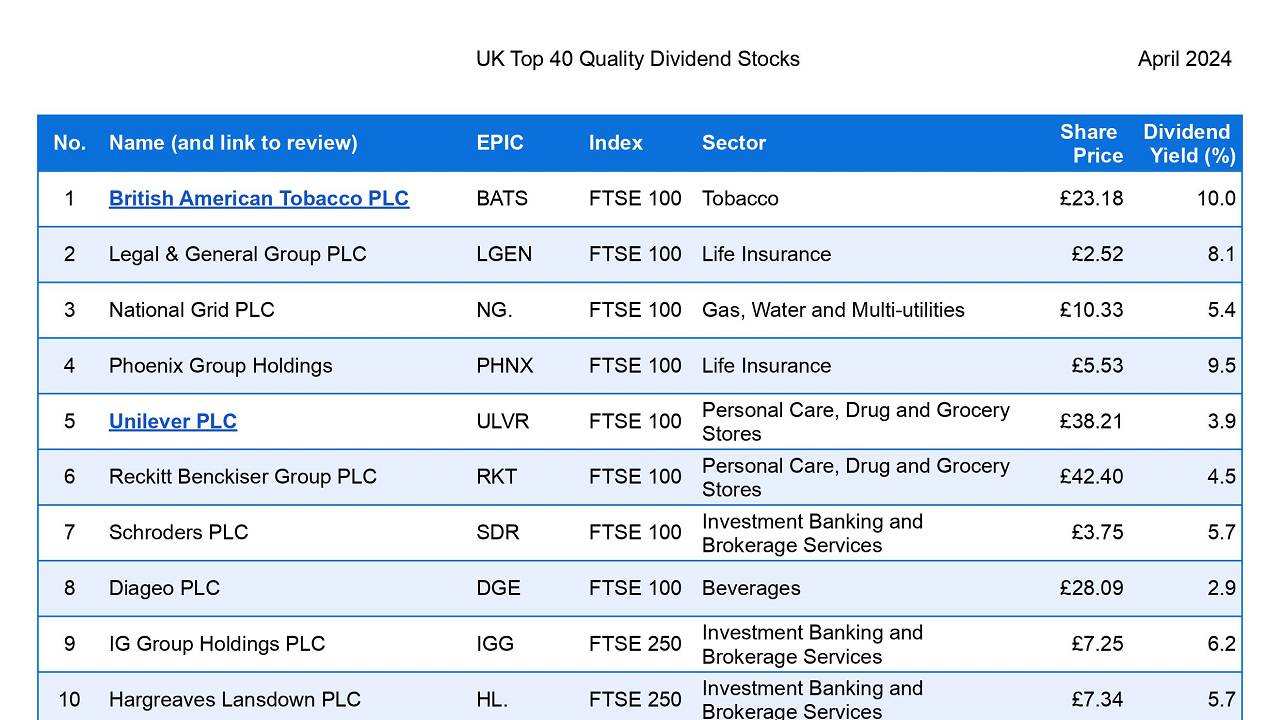Click the UK Top 40 Quality Dividend Stocks title
This screenshot has width=1280, height=720.
(x=638, y=59)
